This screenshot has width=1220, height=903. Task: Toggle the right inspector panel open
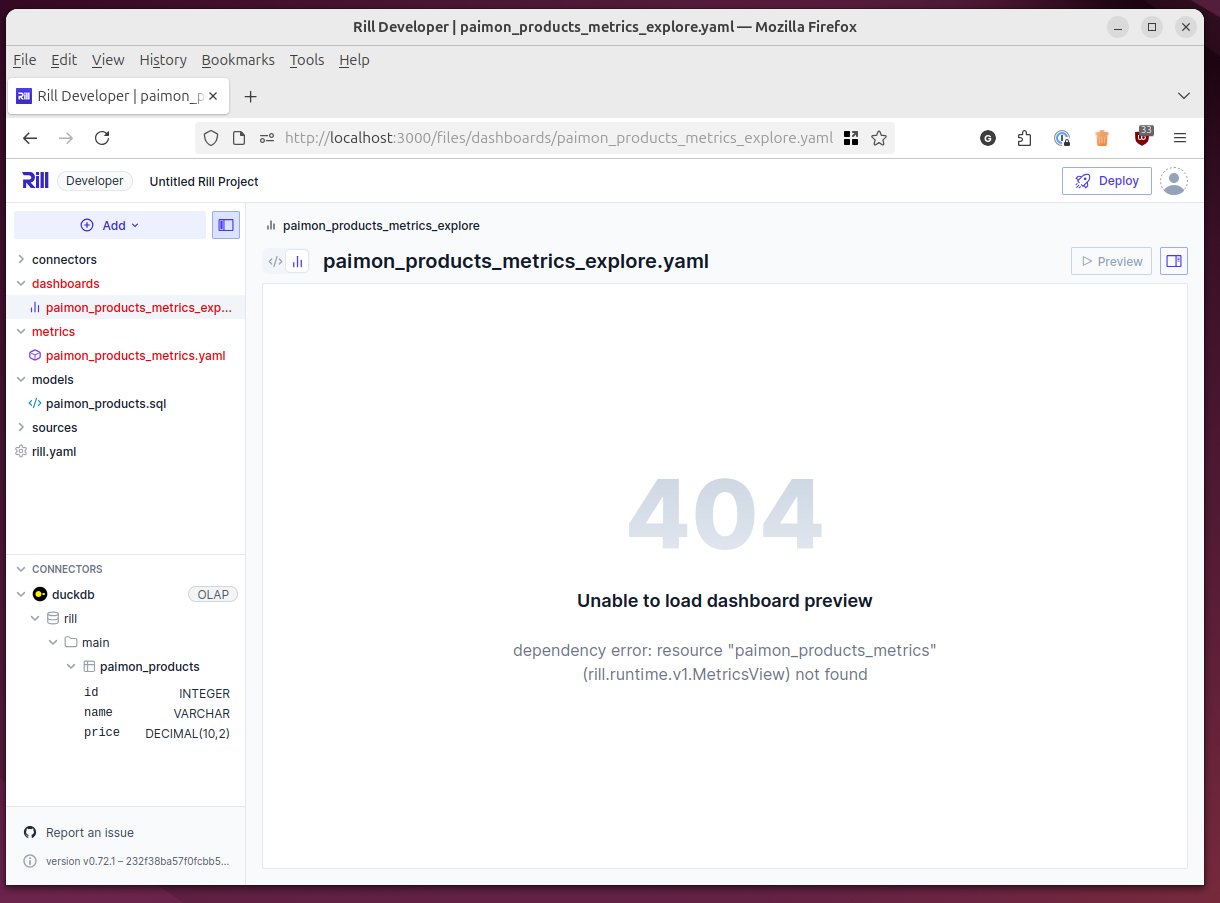pos(1173,260)
